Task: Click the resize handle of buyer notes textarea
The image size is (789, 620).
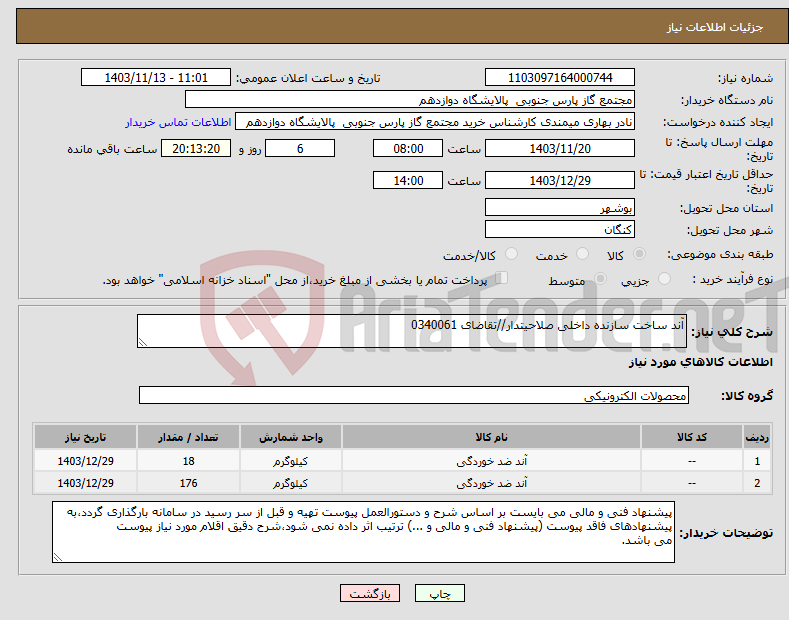Action: point(58,557)
